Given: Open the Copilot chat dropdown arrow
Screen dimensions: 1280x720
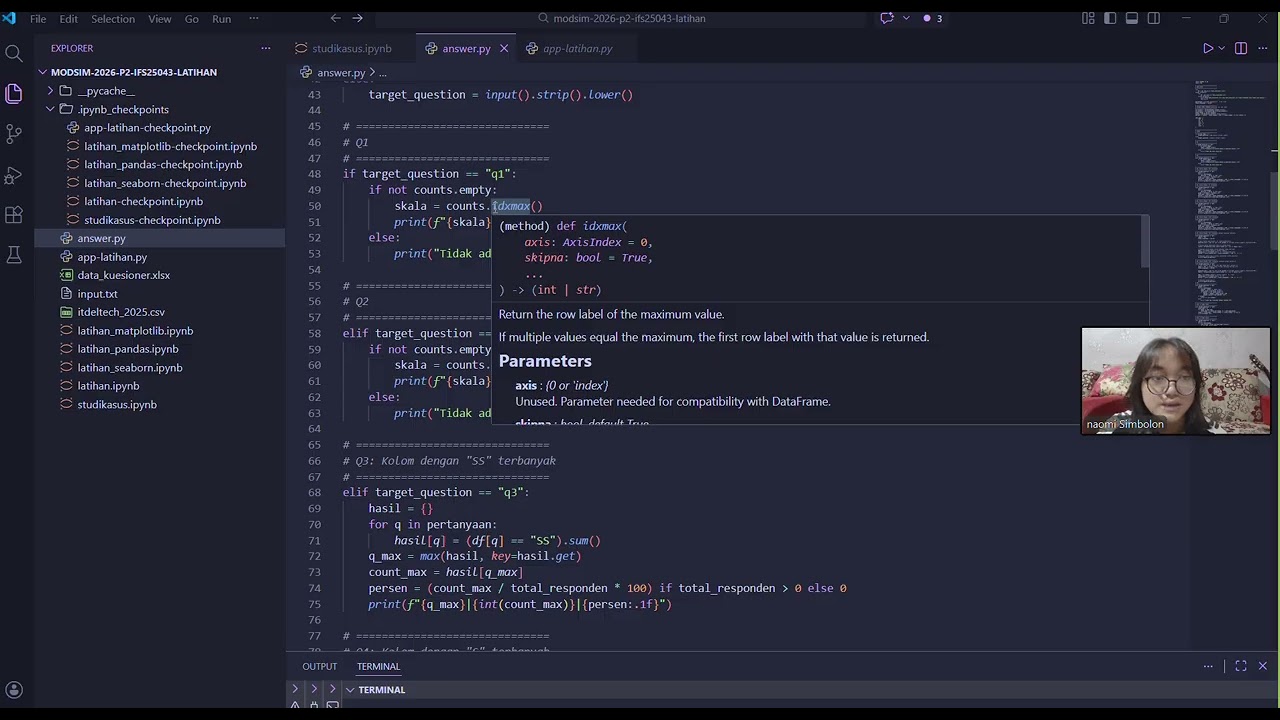Looking at the screenshot, I should coord(907,18).
